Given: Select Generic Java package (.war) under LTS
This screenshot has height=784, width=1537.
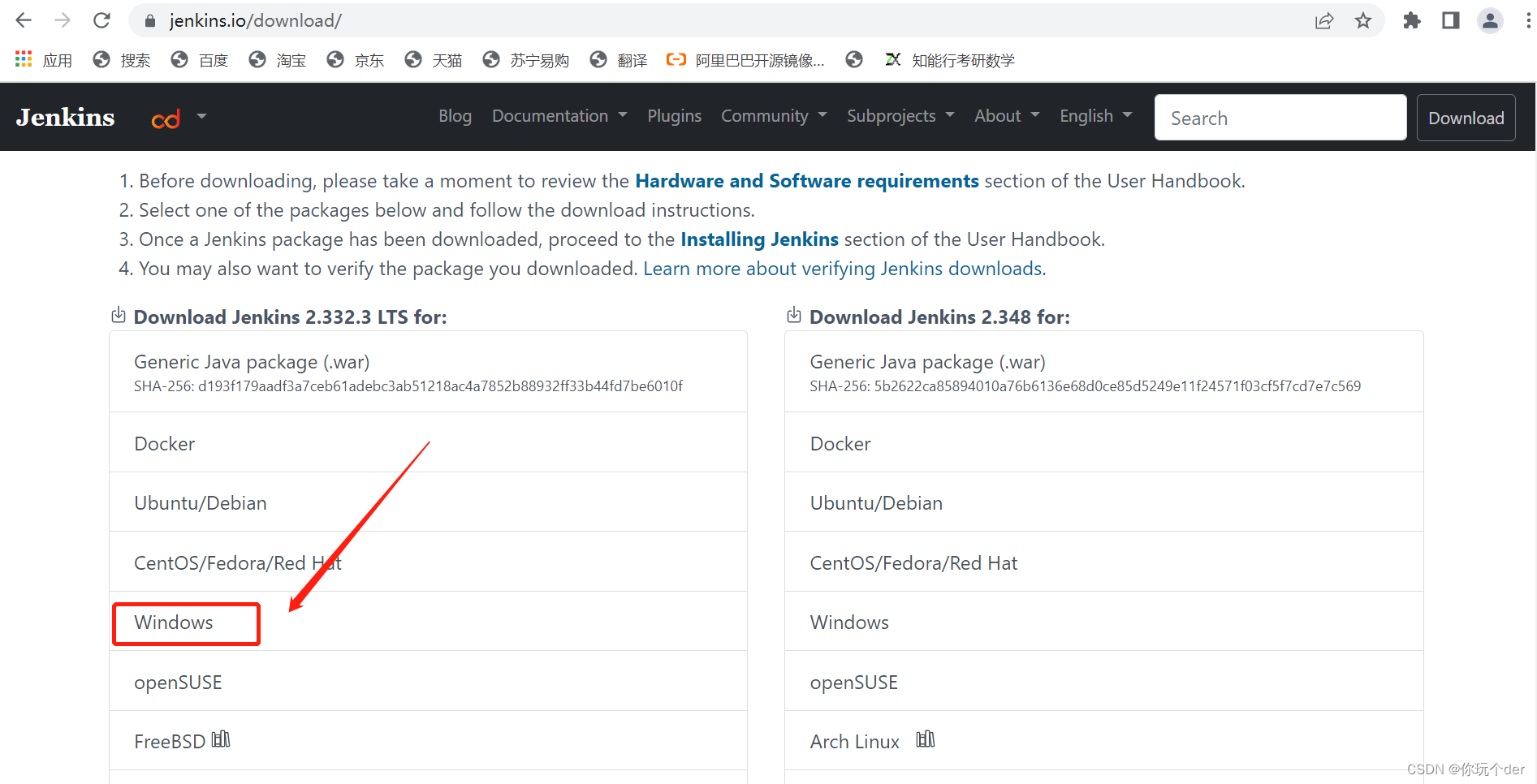Looking at the screenshot, I should [428, 372].
